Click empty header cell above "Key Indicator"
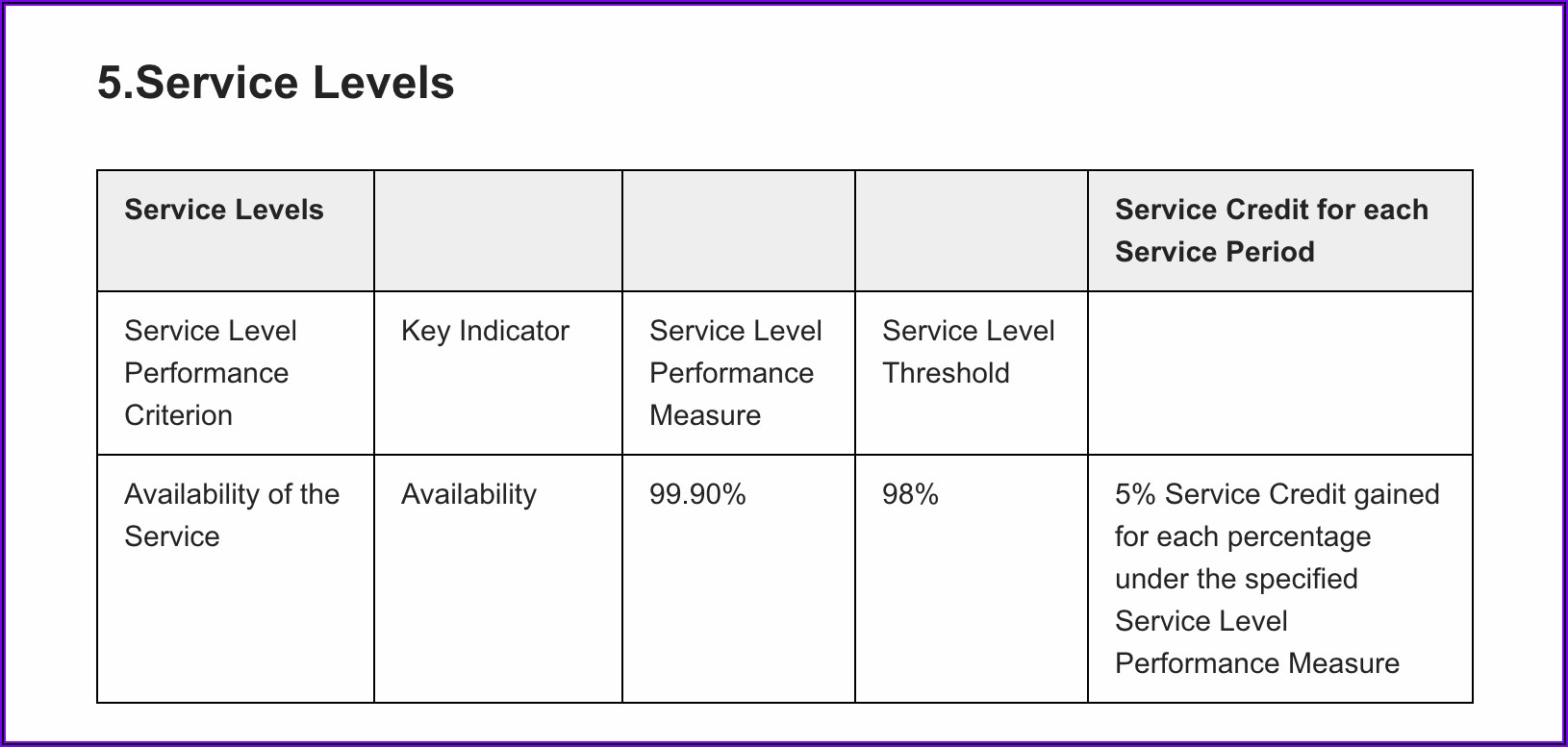The width and height of the screenshot is (1568, 747). tap(497, 232)
